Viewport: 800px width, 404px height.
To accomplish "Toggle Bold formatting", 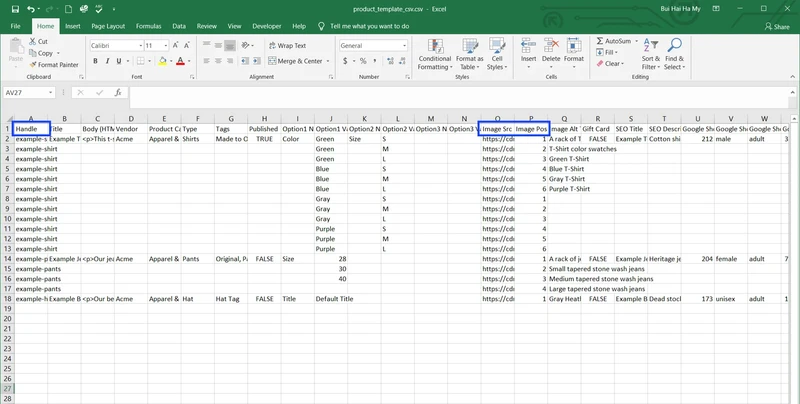I will click(x=95, y=61).
